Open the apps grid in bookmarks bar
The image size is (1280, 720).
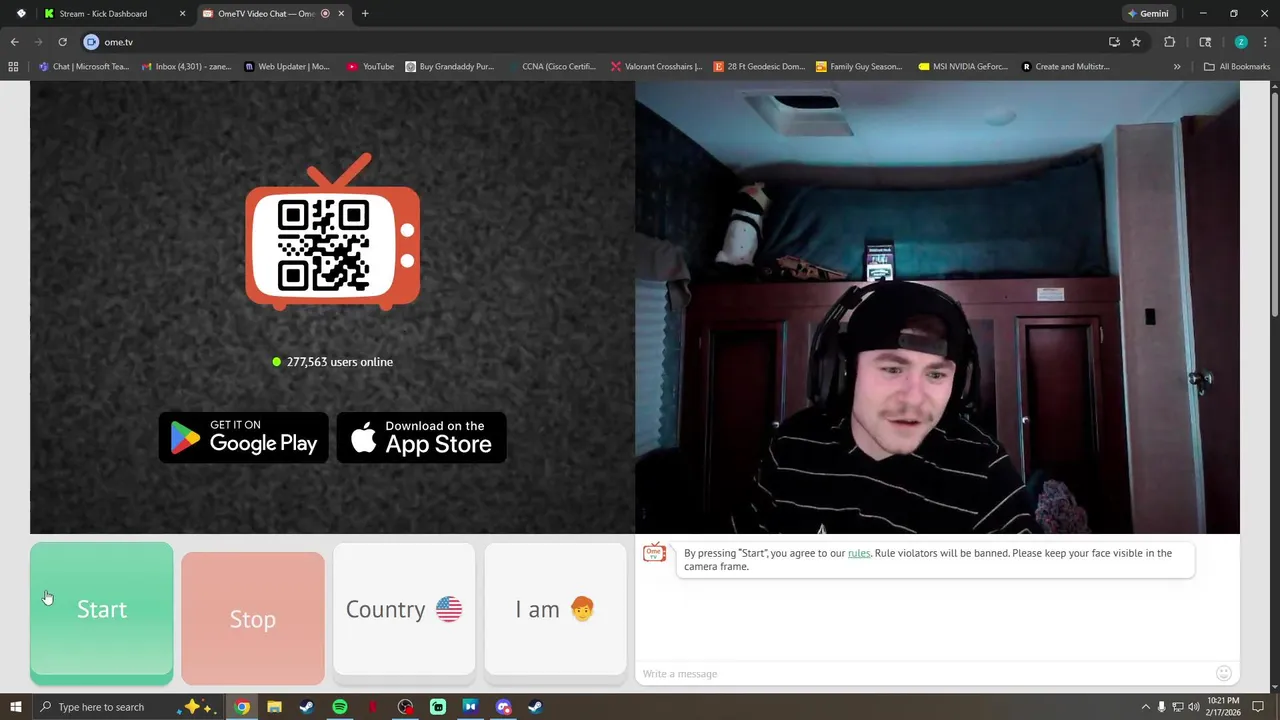pos(13,67)
